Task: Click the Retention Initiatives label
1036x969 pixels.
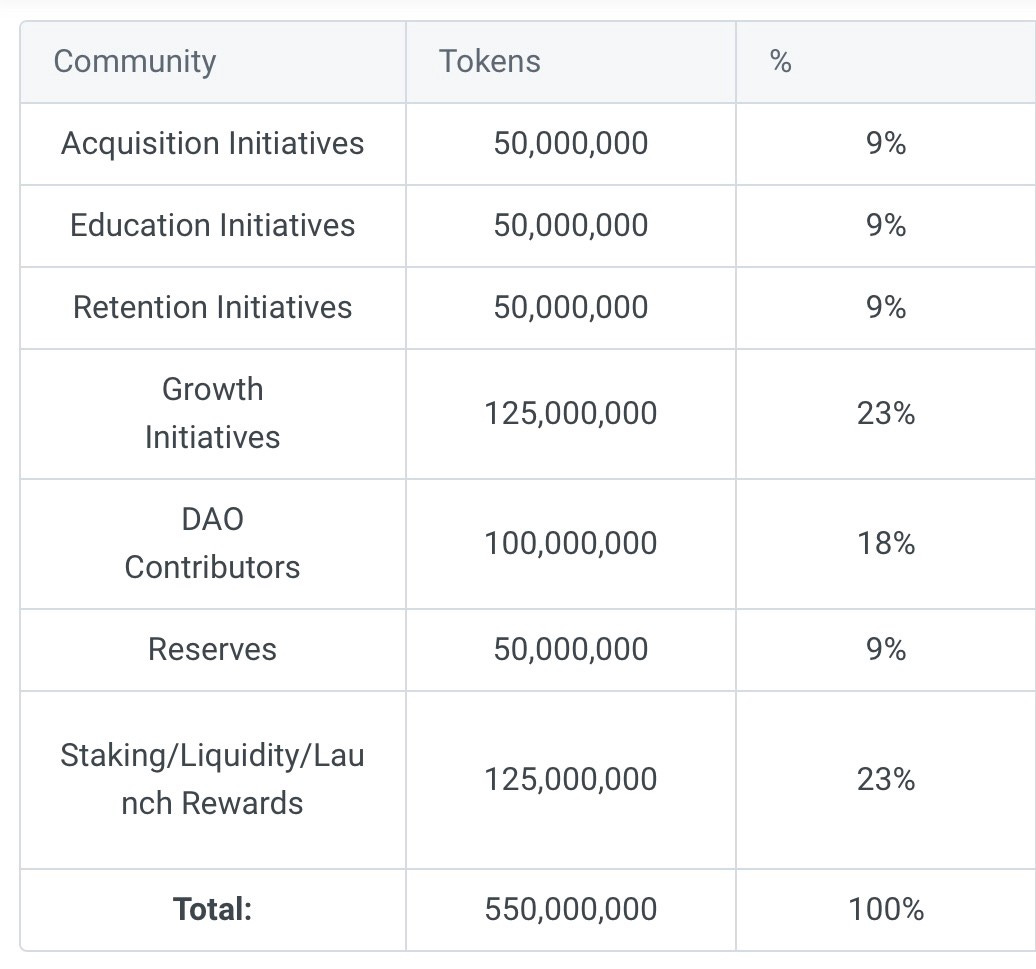Action: pos(212,307)
